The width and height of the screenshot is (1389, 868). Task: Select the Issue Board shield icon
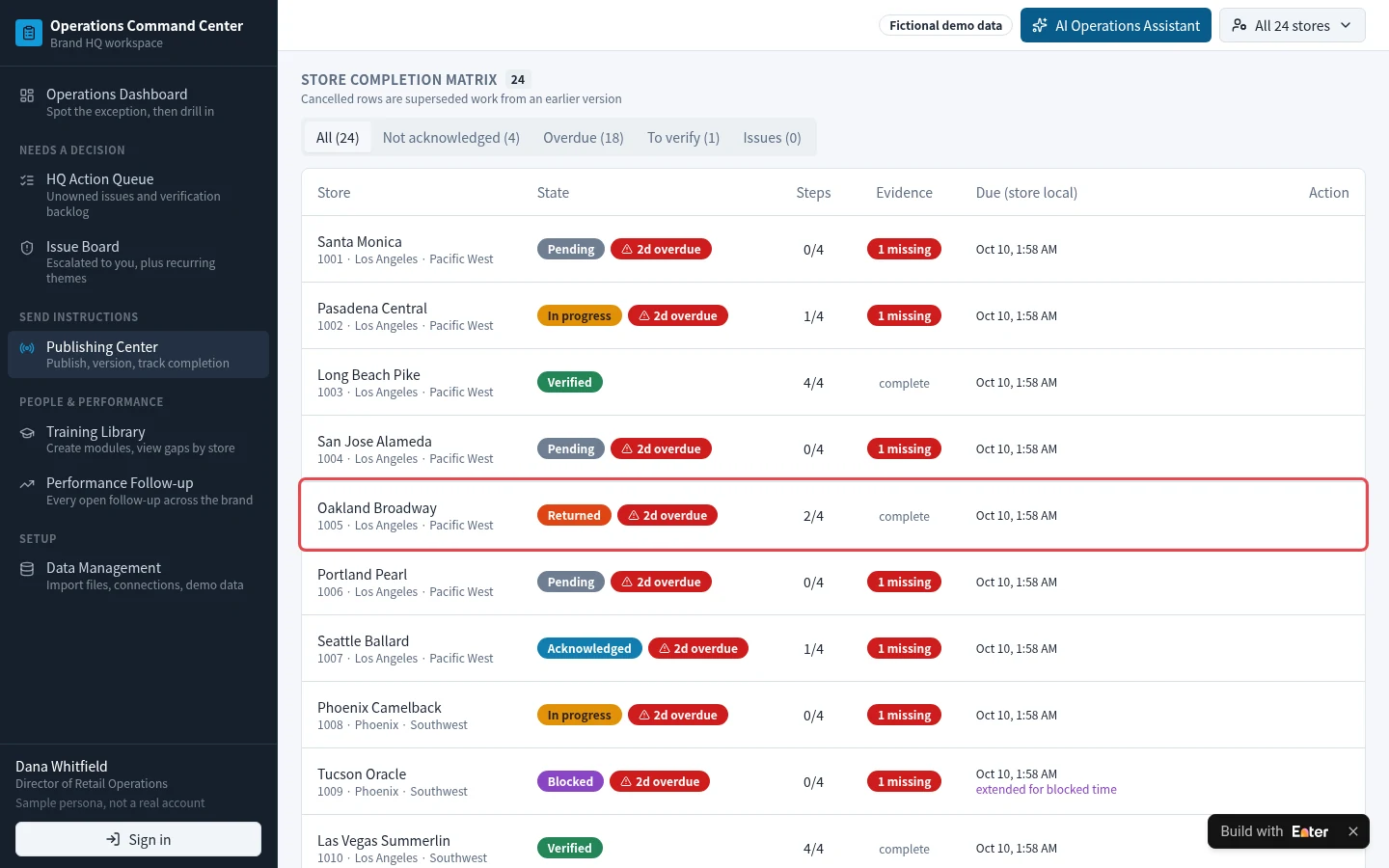(27, 248)
